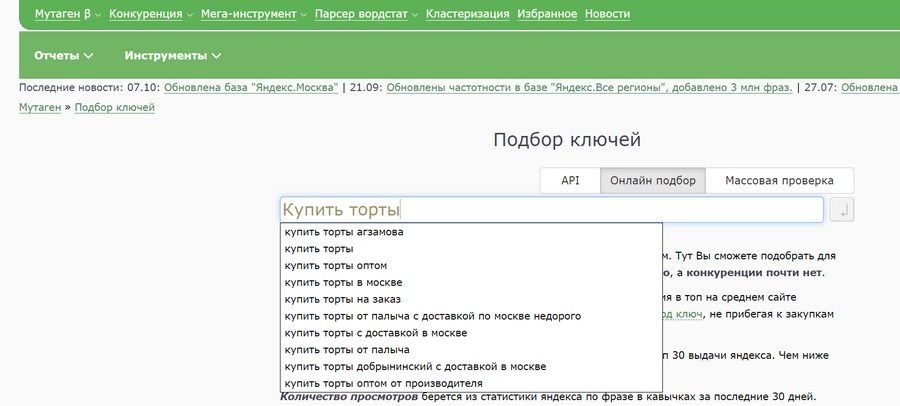This screenshot has width=900, height=406.
Task: Open the cut-off 27.07 news link Обновлена
Action: (870, 88)
